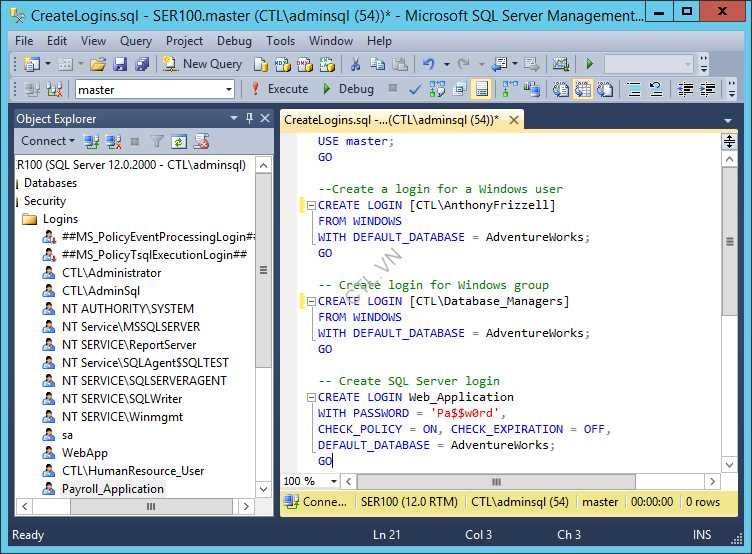Parse the query with the checkmark icon
Image resolution: width=752 pixels, height=554 pixels.
415,89
